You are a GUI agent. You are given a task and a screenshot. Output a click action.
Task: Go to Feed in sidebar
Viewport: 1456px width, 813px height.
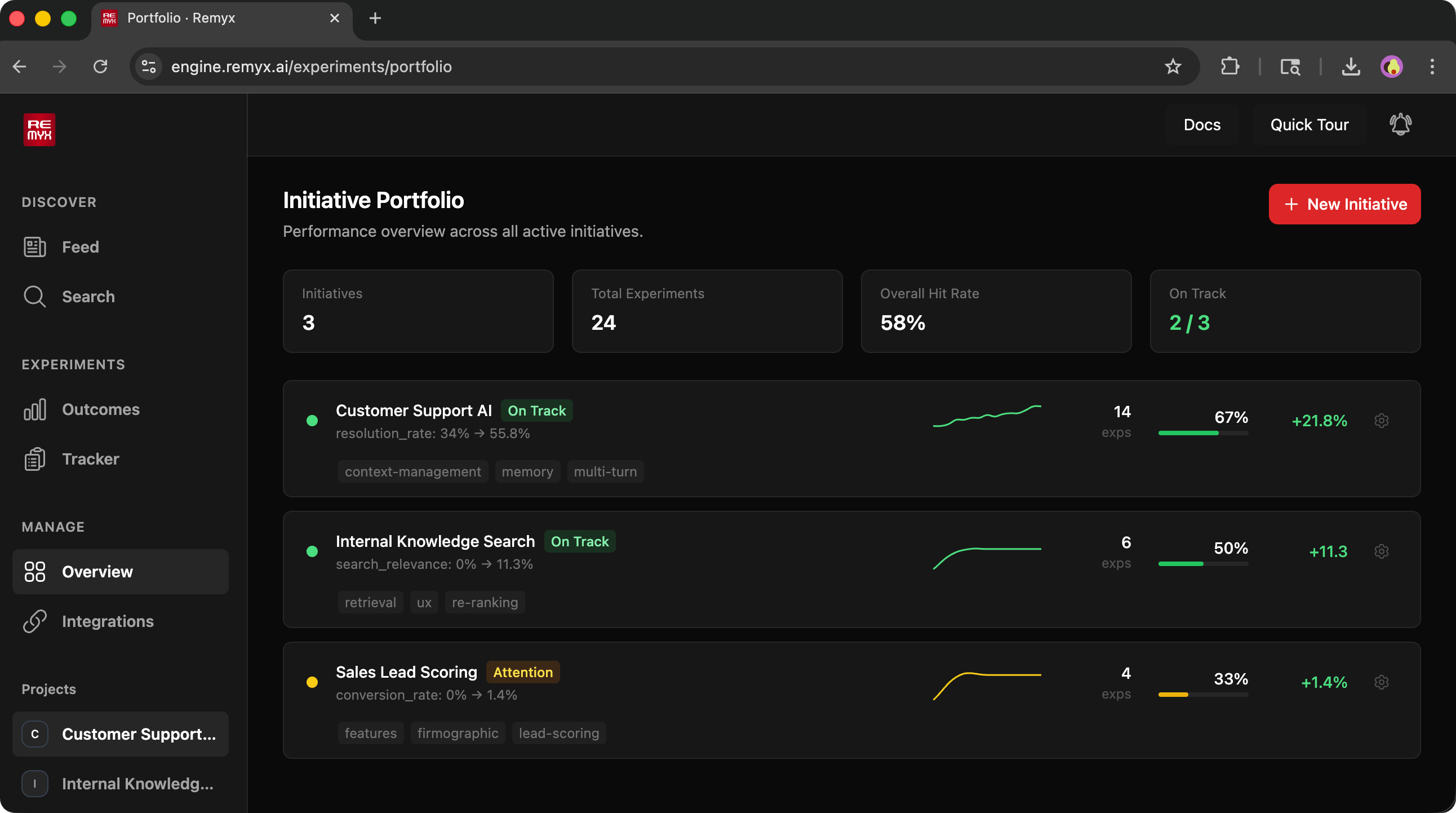pos(80,247)
